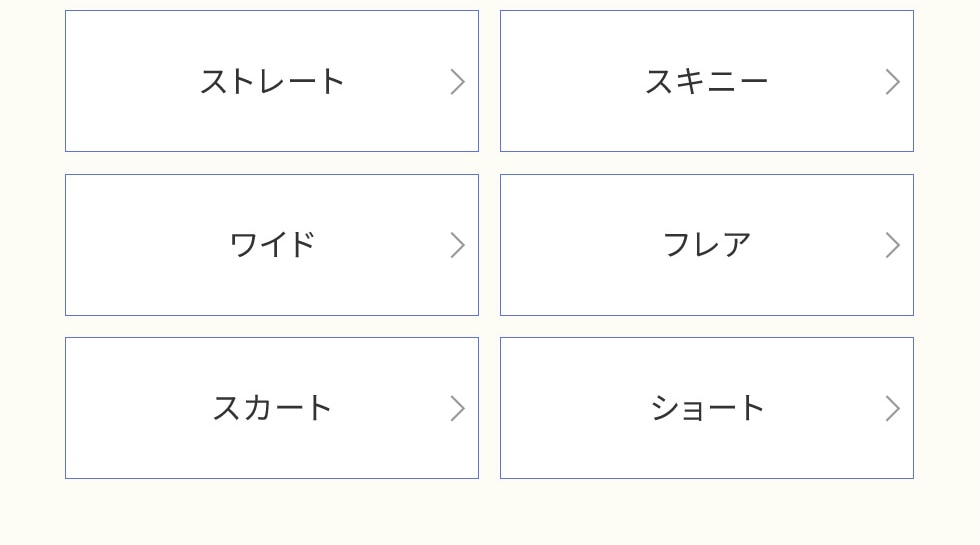The height and width of the screenshot is (545, 980).
Task: Click the フレア text label
Action: point(706,244)
